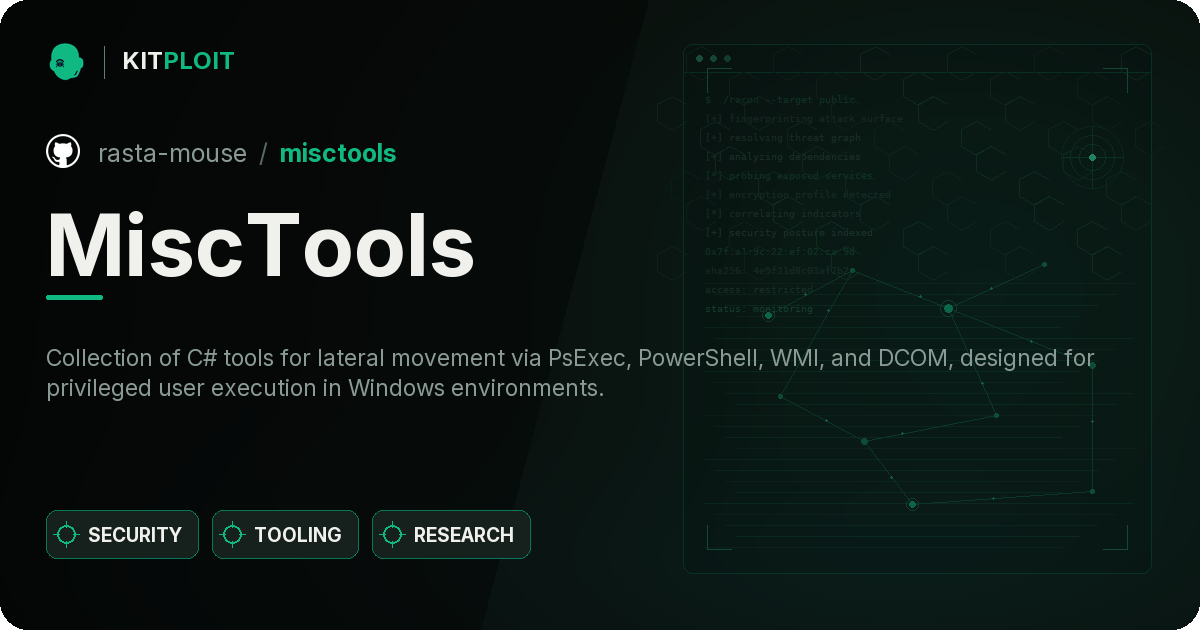Click the GitHub octocat icon
Viewport: 1200px width, 630px height.
tap(63, 152)
